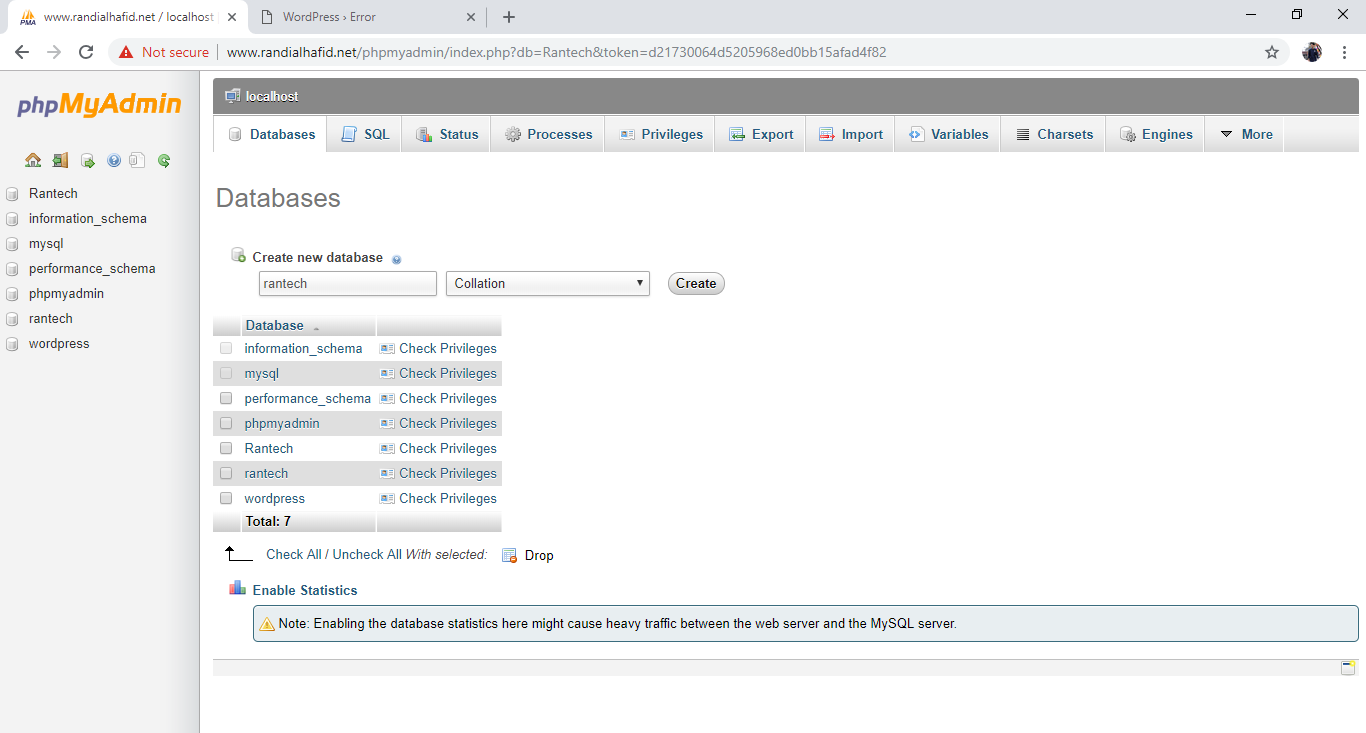
Task: Open the Chrome profile avatar
Action: [x=1312, y=52]
